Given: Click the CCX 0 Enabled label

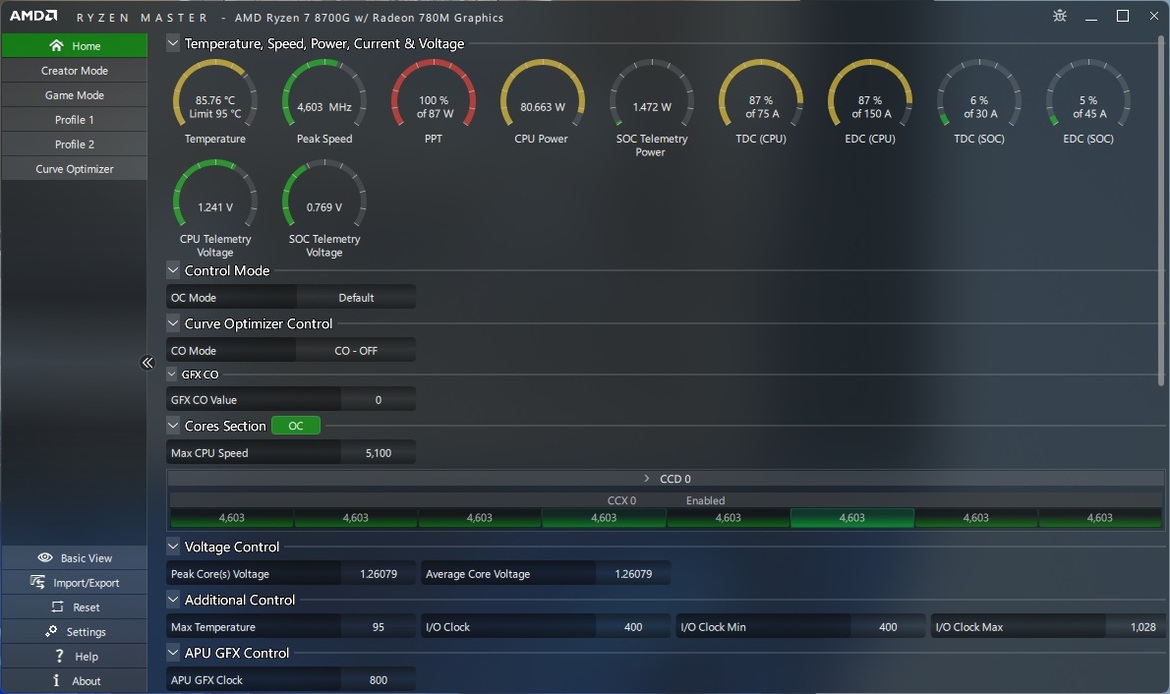Looking at the screenshot, I should [x=666, y=500].
